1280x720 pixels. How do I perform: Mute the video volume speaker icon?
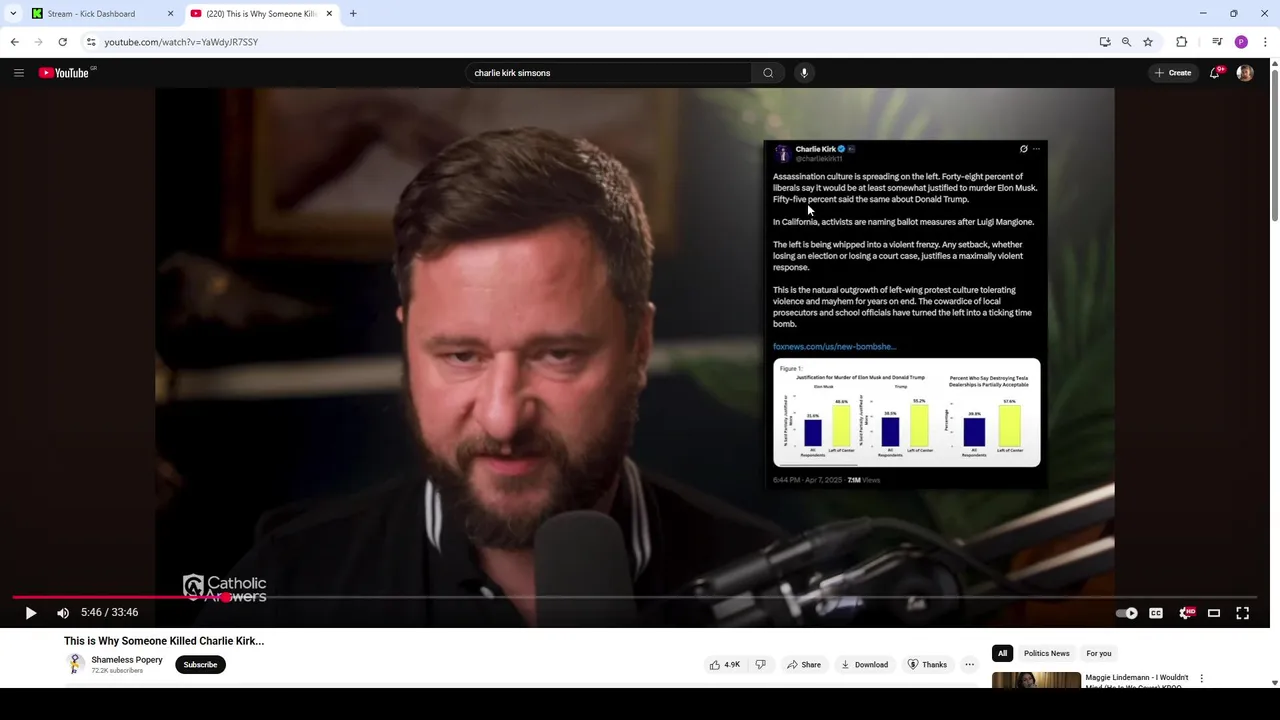click(x=63, y=613)
